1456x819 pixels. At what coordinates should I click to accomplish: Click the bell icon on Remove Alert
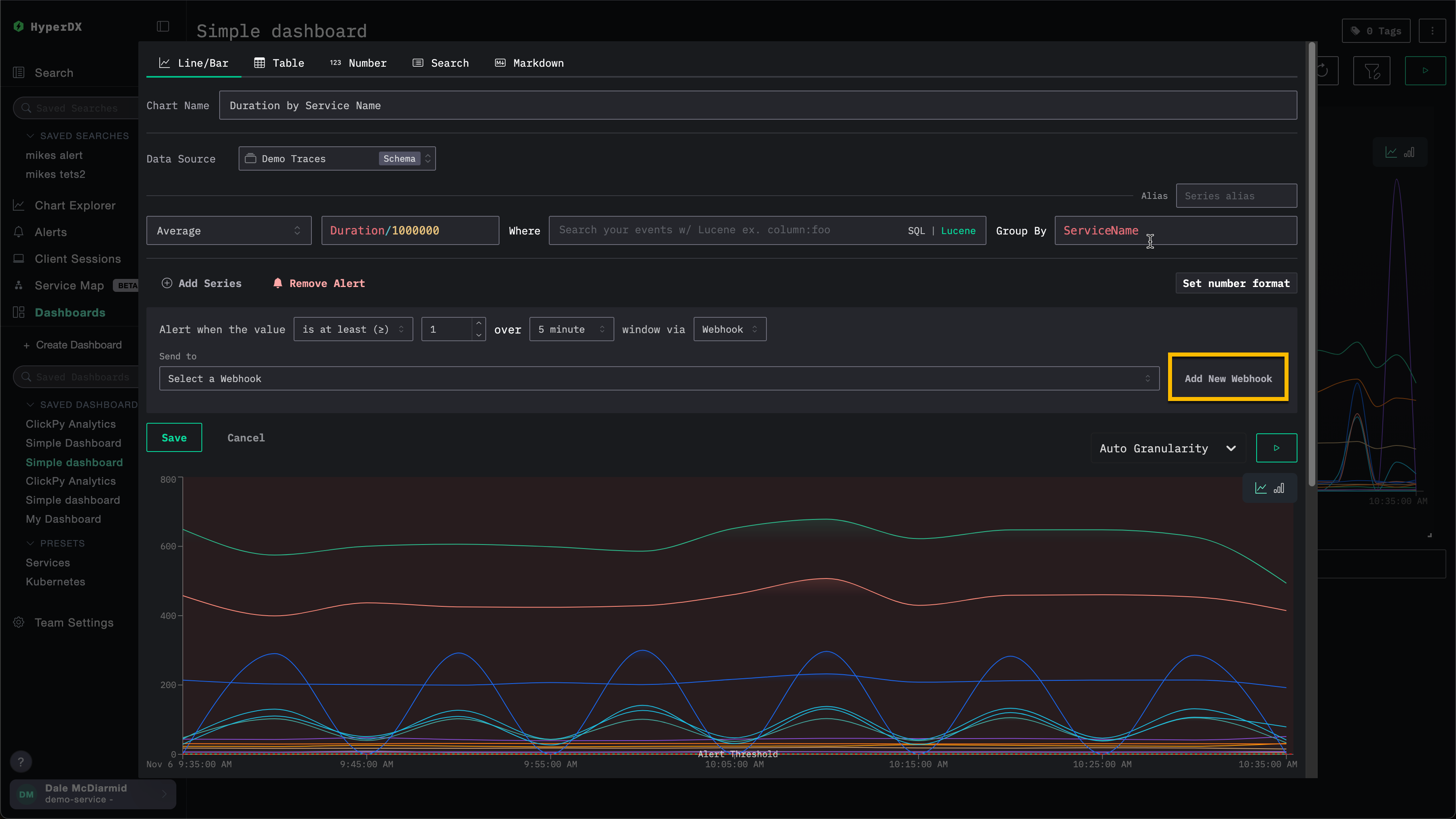pyautogui.click(x=277, y=283)
